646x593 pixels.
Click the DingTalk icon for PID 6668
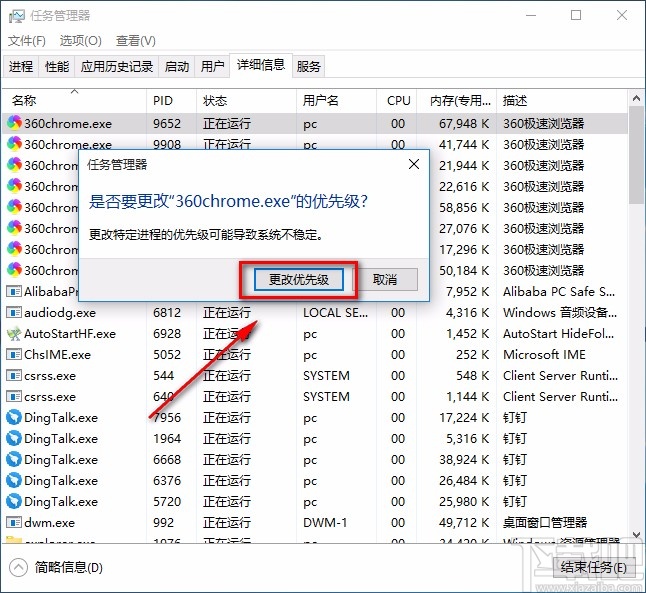(x=14, y=459)
